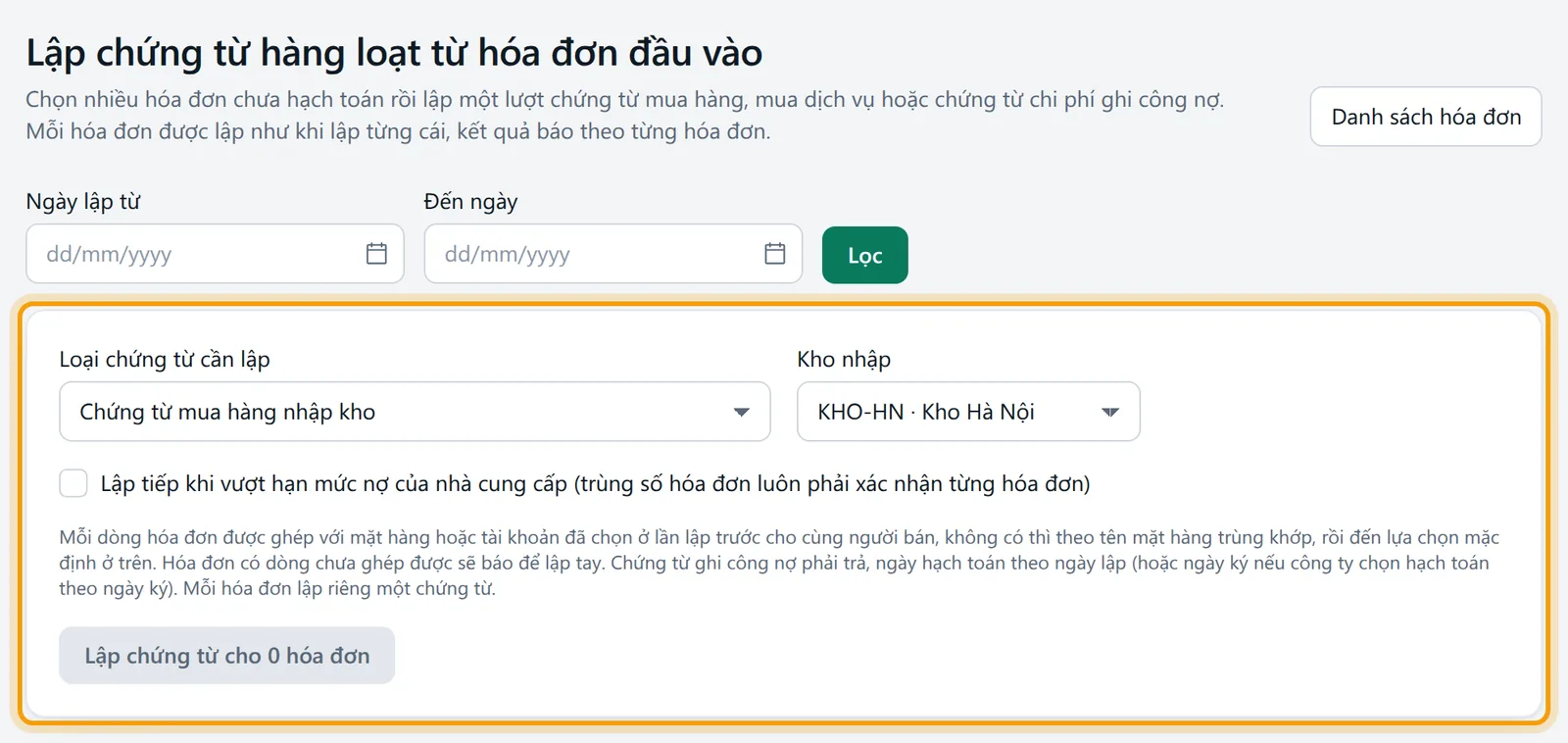1568x743 pixels.
Task: Click the Loại chứng từ cần lập label
Action: coord(165,360)
